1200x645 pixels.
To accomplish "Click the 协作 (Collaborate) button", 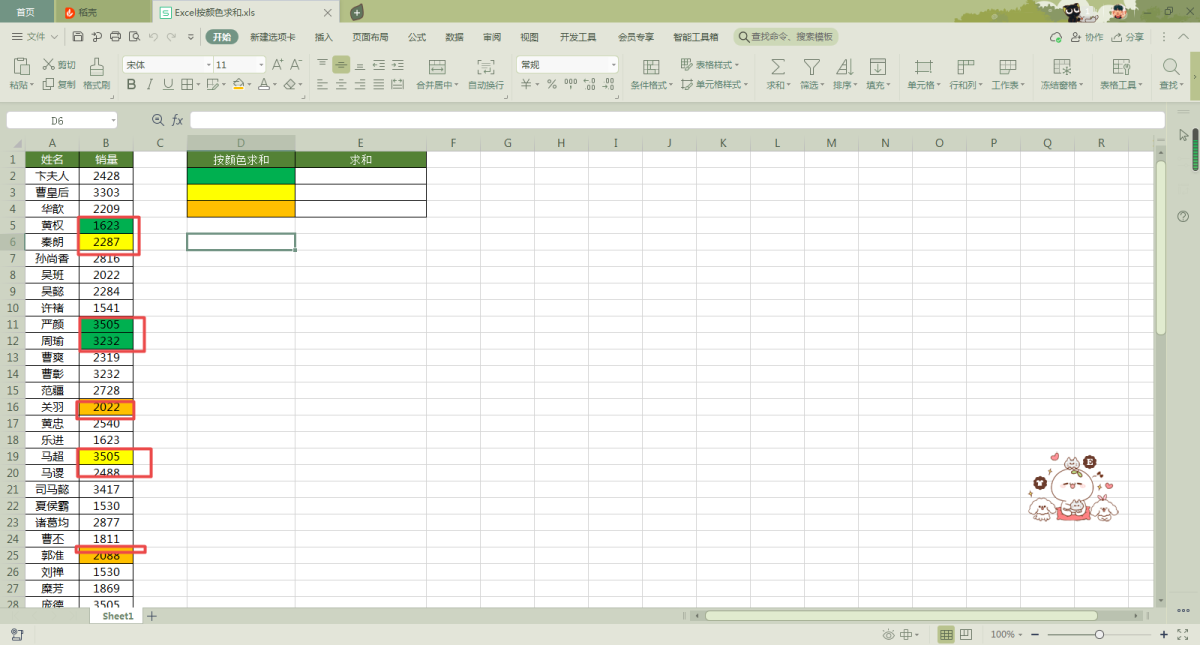I will click(x=1087, y=37).
